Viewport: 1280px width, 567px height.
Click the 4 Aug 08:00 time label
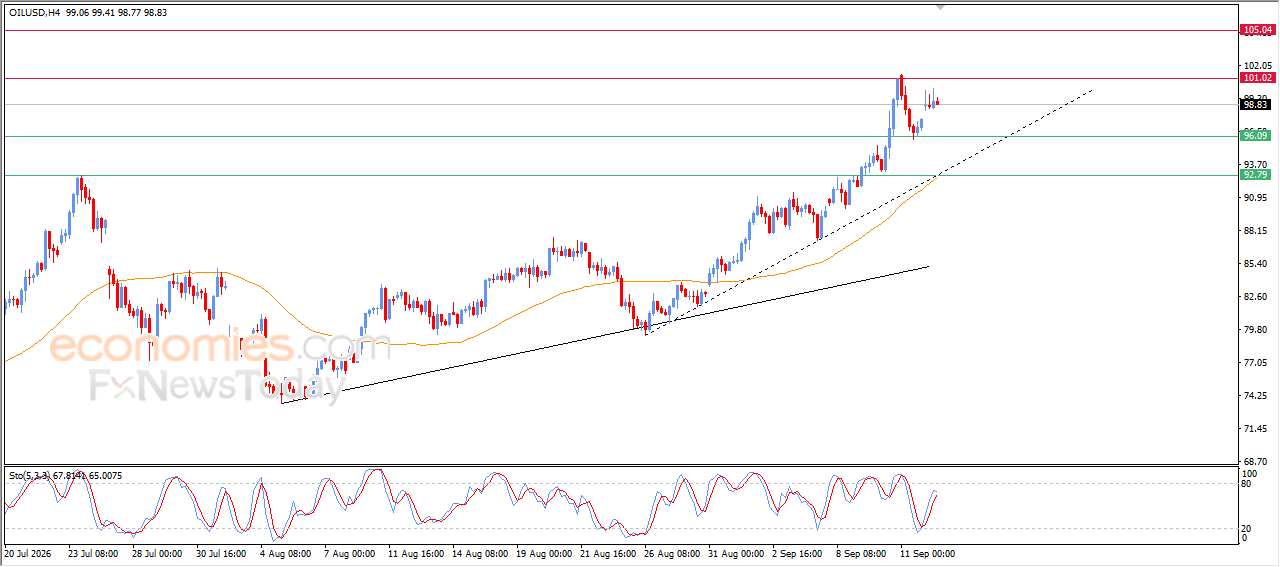[283, 552]
